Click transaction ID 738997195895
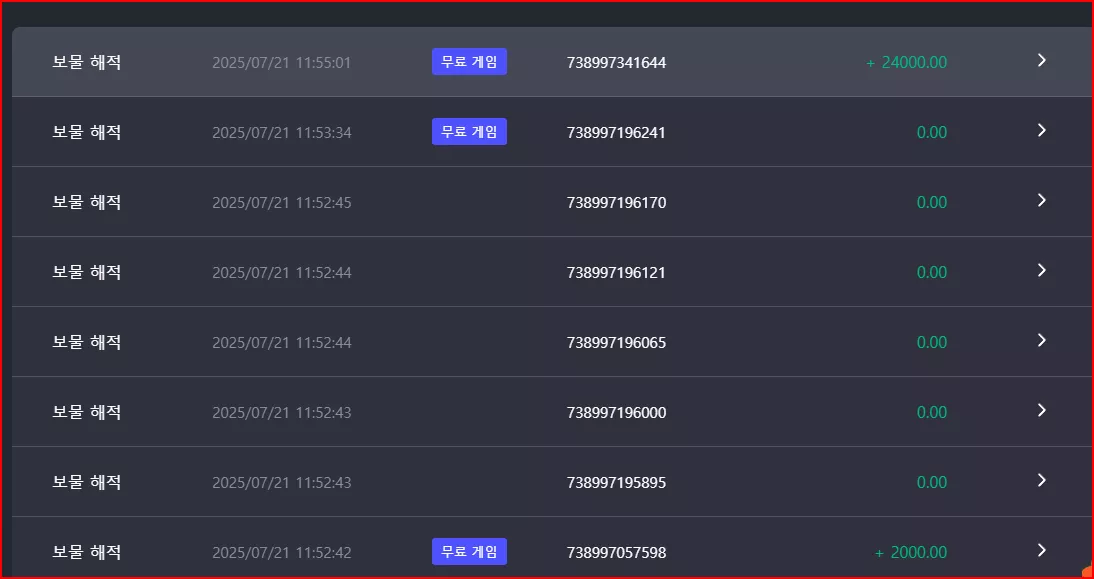1094x579 pixels. point(616,483)
